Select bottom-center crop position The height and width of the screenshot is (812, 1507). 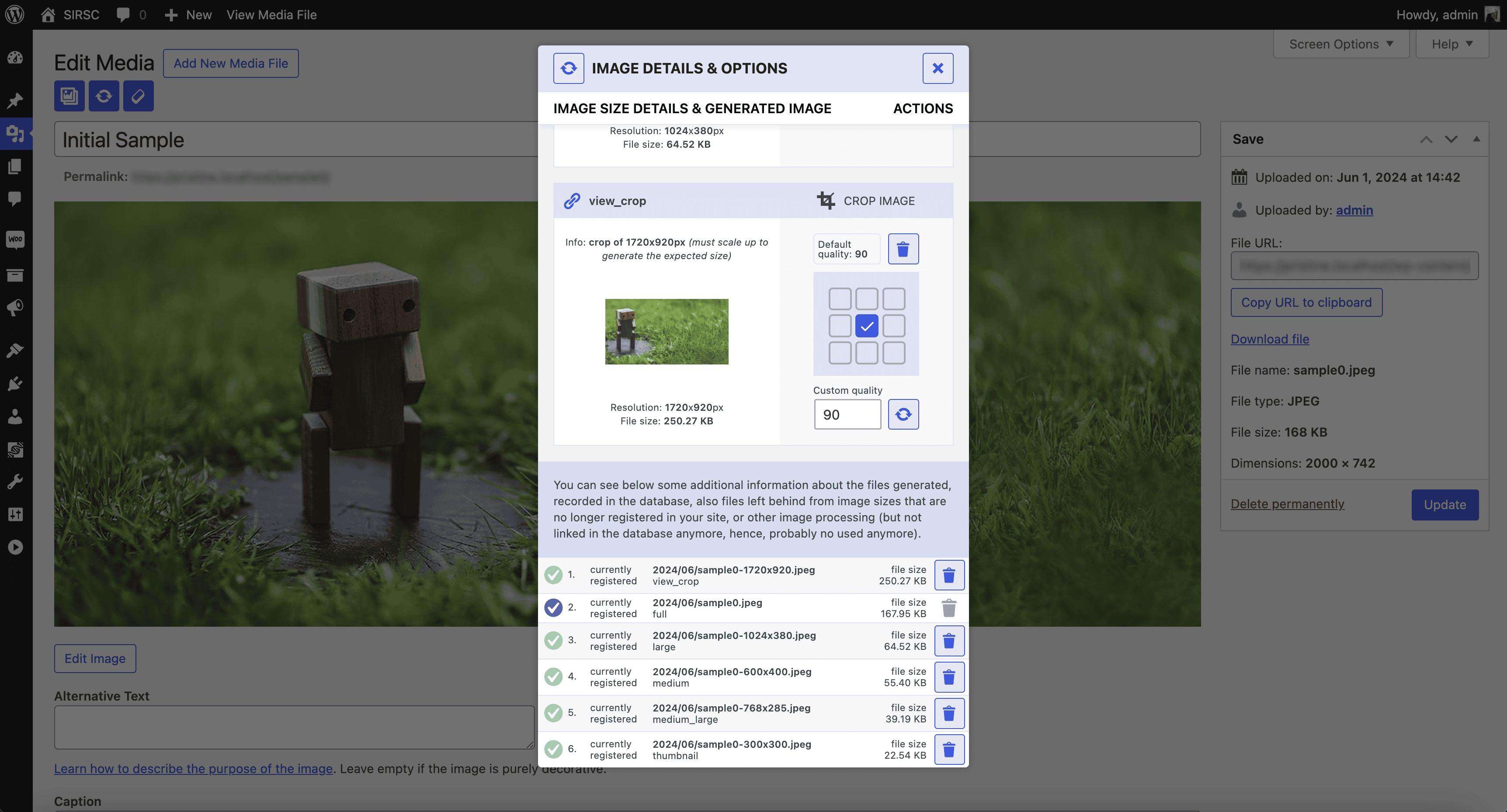(x=867, y=353)
